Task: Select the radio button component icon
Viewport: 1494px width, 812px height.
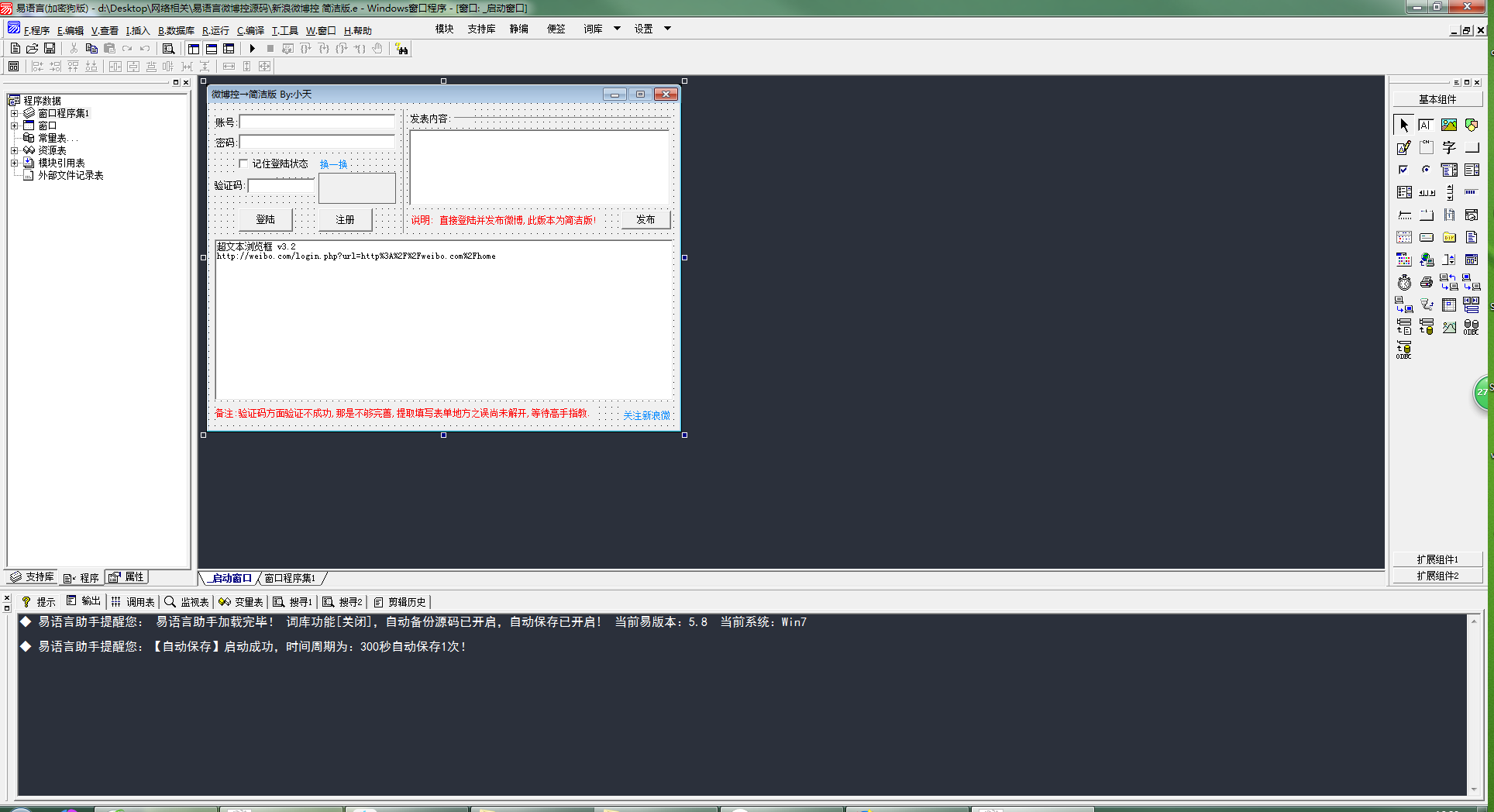Action: [1427, 170]
